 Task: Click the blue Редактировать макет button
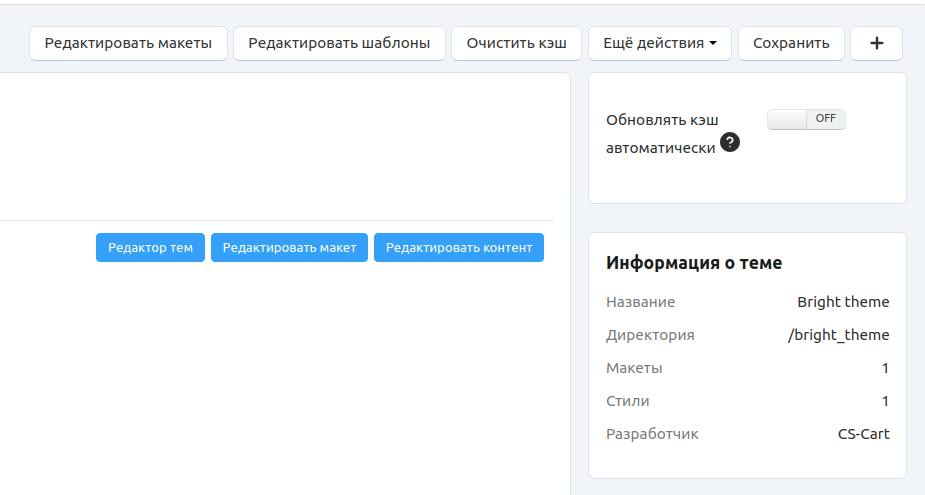(289, 248)
